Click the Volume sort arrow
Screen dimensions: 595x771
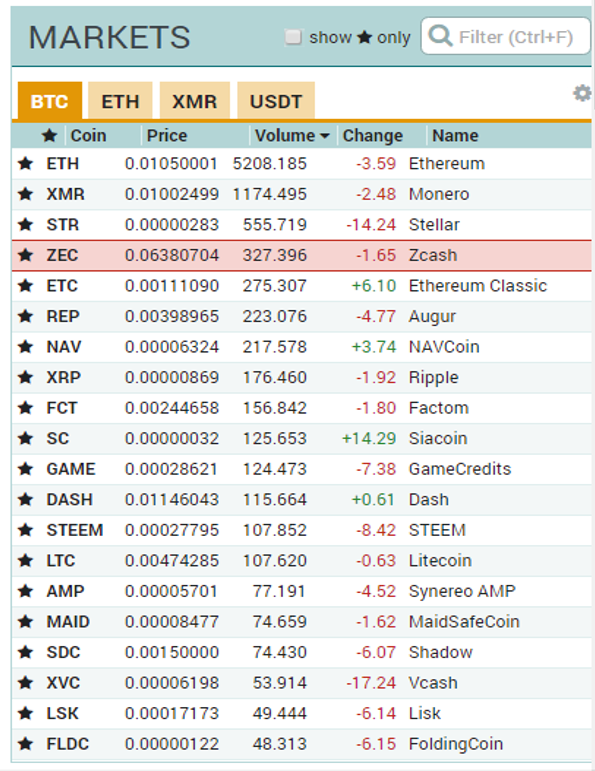click(325, 136)
